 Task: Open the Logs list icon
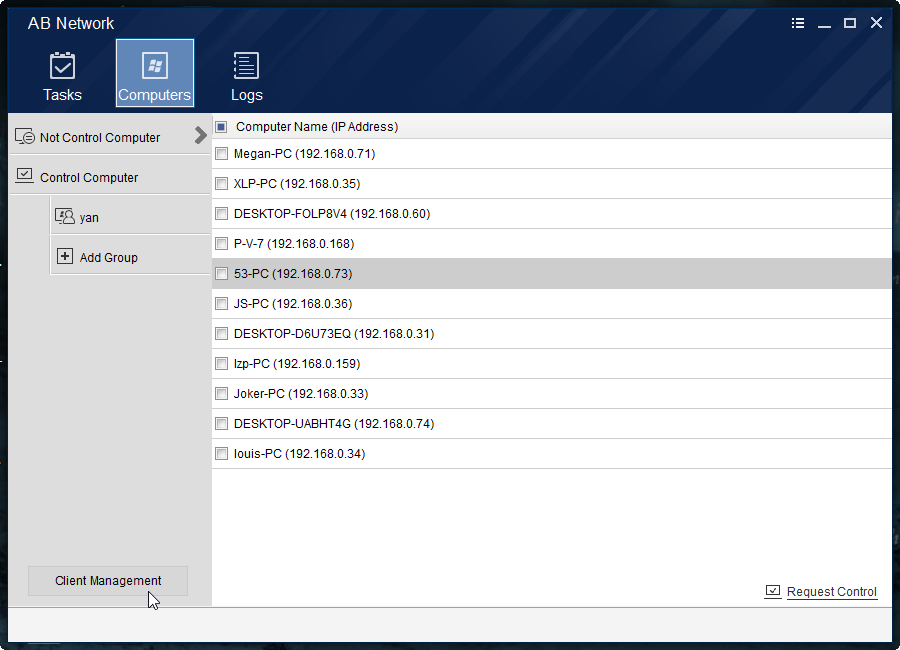[x=246, y=65]
